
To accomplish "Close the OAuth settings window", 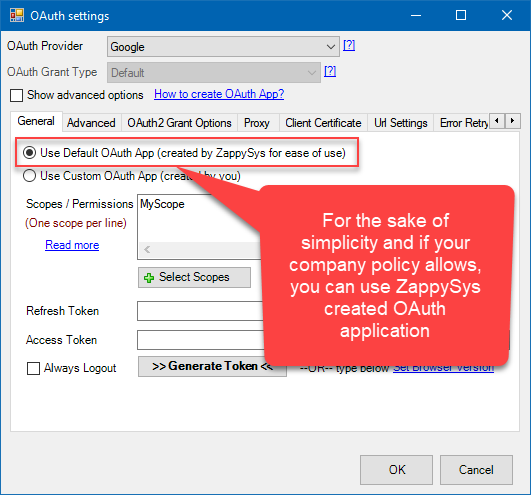I will 507,15.
